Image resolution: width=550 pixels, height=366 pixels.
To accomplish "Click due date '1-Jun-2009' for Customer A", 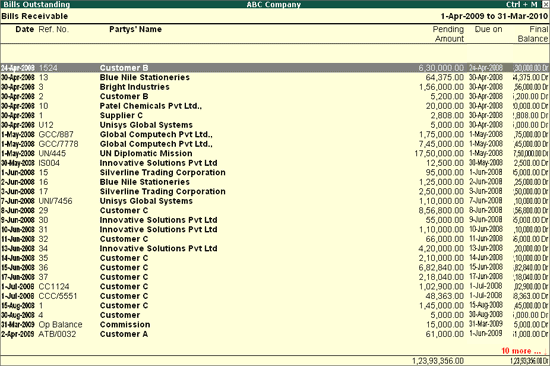I will coord(486,333).
